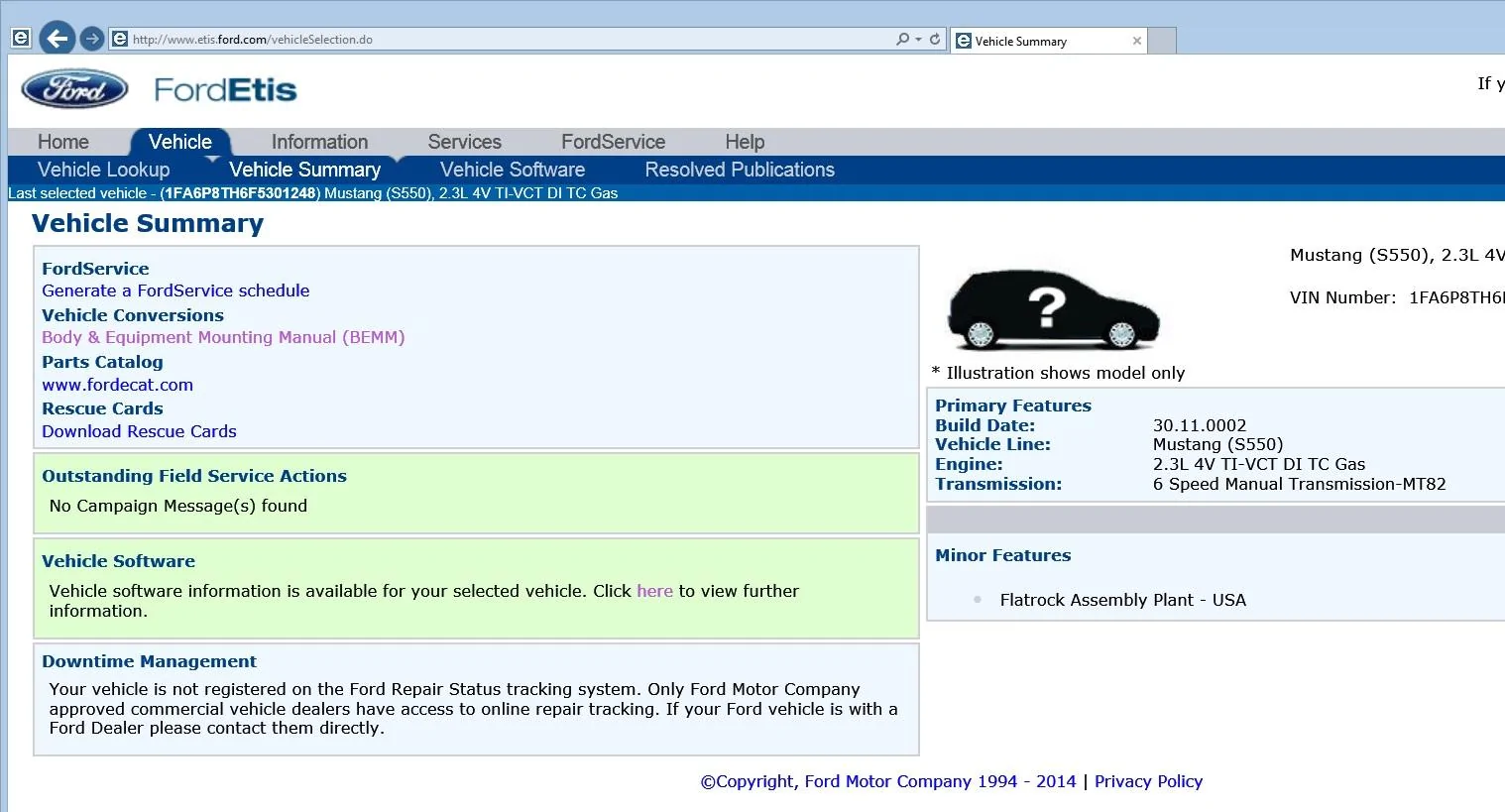1505x812 pixels.
Task: Click the Vehicle Software section heading
Action: coord(118,561)
